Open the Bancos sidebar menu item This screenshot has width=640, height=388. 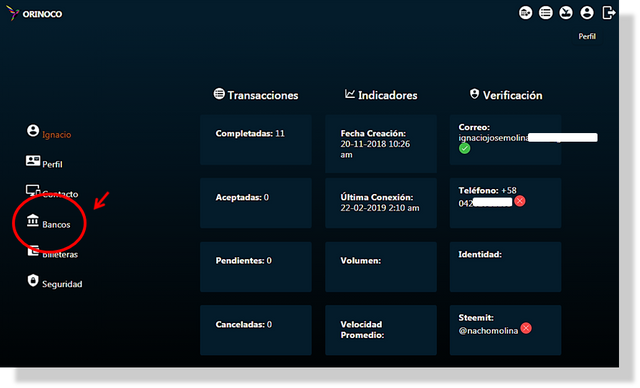pos(56,225)
